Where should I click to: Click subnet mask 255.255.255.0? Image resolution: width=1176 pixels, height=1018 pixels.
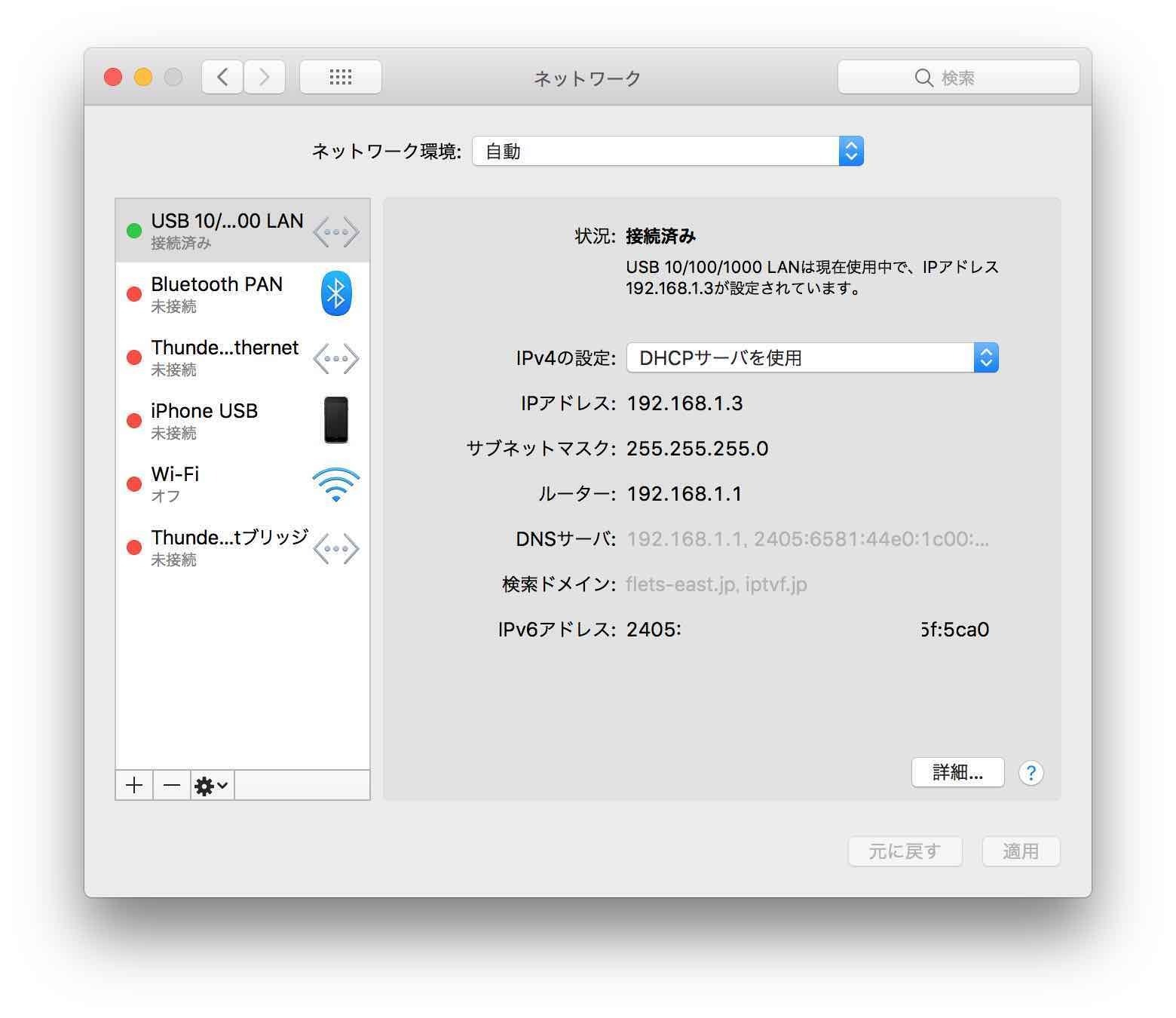click(697, 449)
